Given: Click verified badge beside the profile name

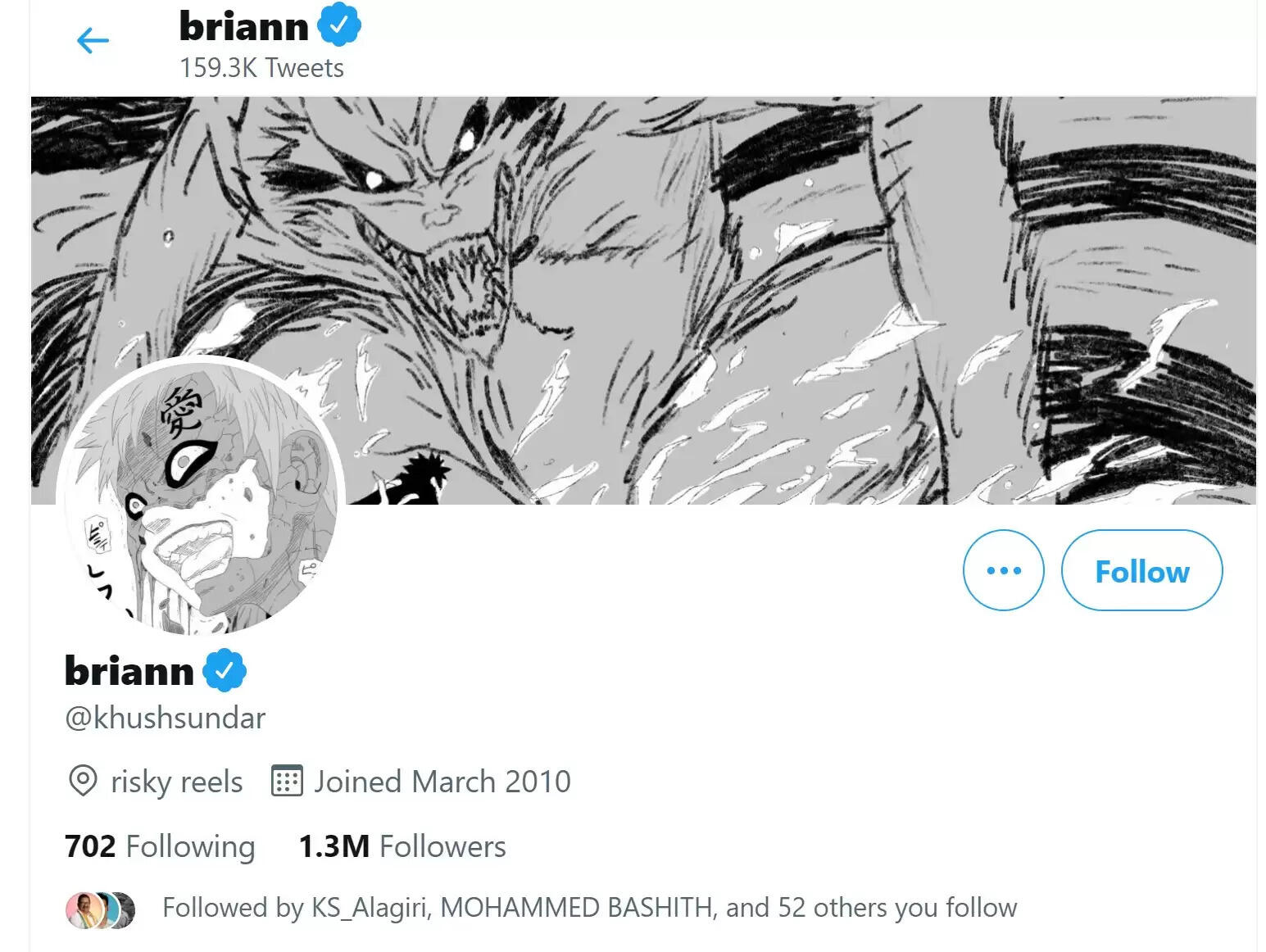Looking at the screenshot, I should 225,670.
